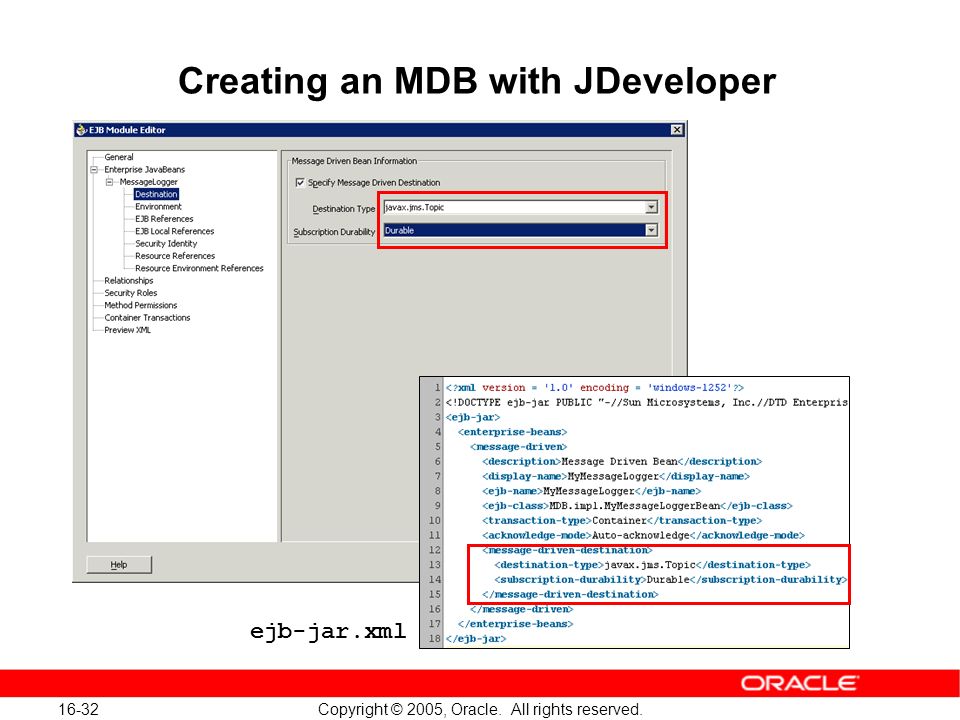Image resolution: width=960 pixels, height=720 pixels.
Task: Click the opening message-driven tag on line 5
Action: [519, 446]
